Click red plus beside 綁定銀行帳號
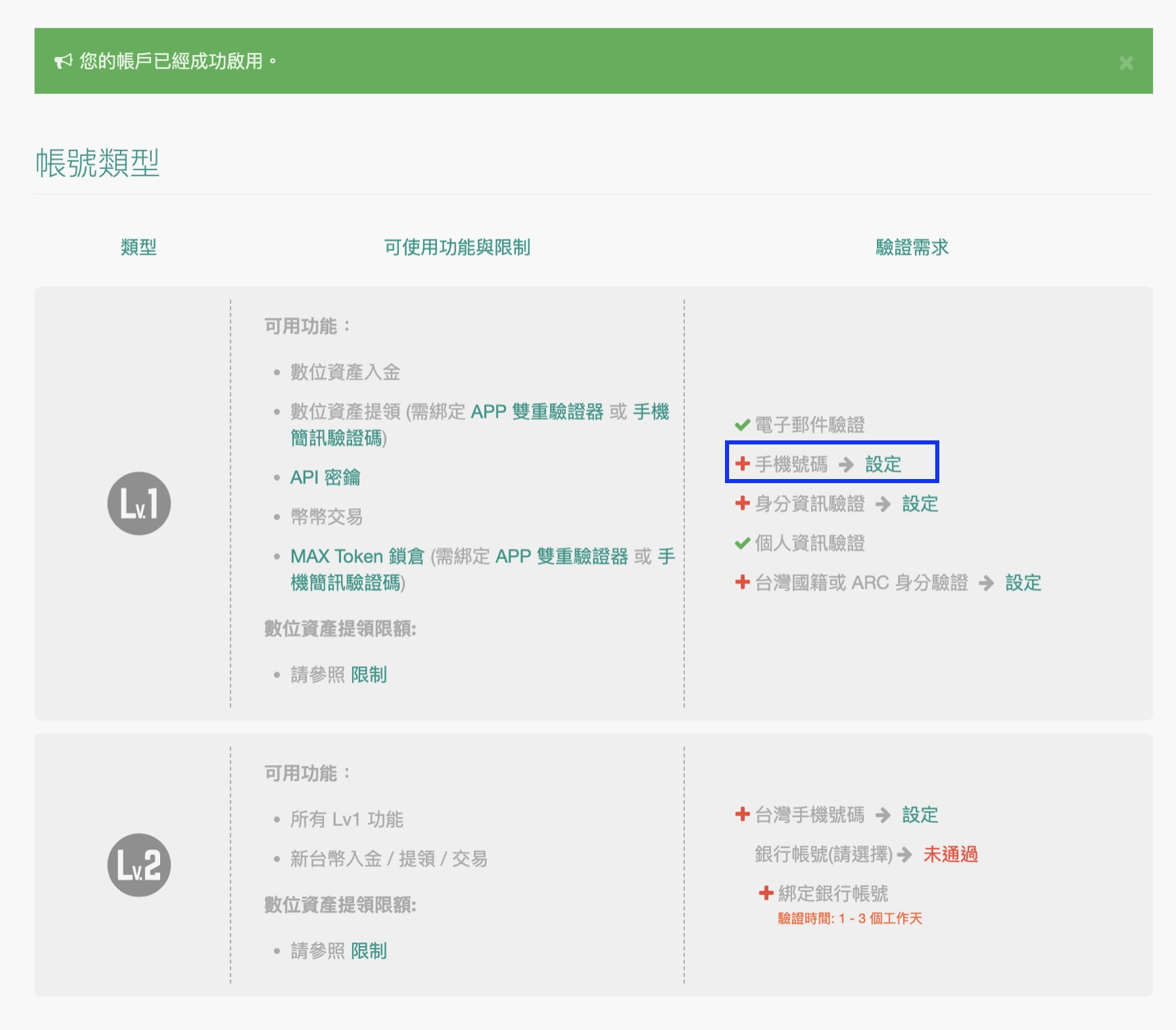 [766, 893]
